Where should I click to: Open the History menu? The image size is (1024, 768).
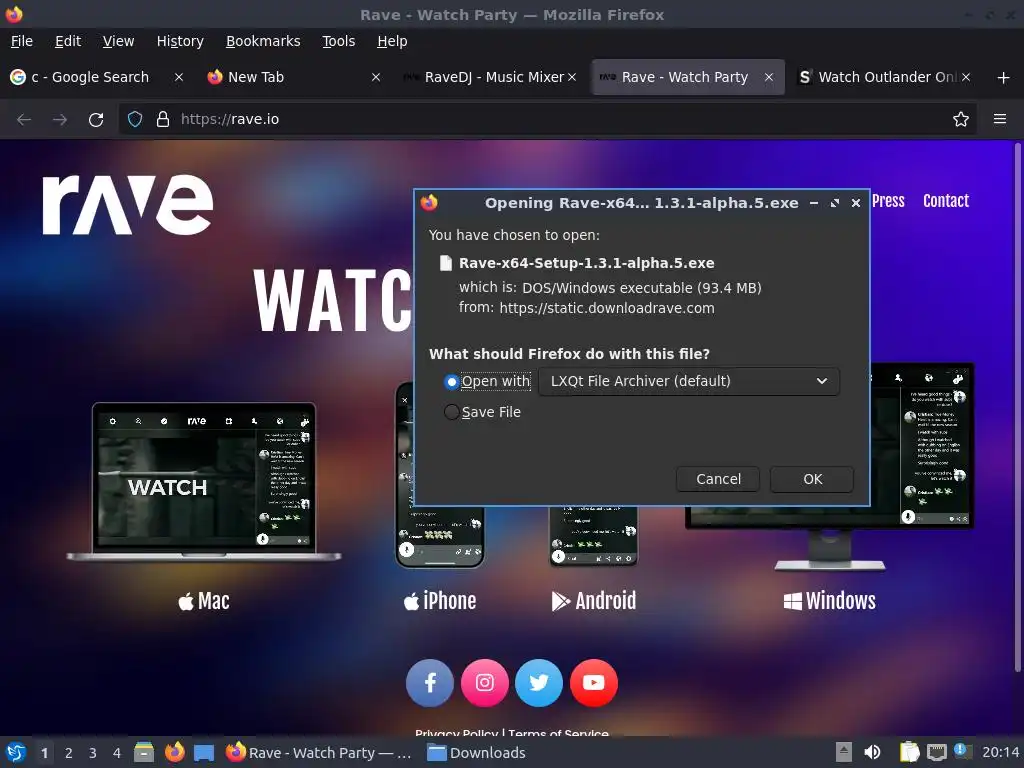click(x=180, y=41)
